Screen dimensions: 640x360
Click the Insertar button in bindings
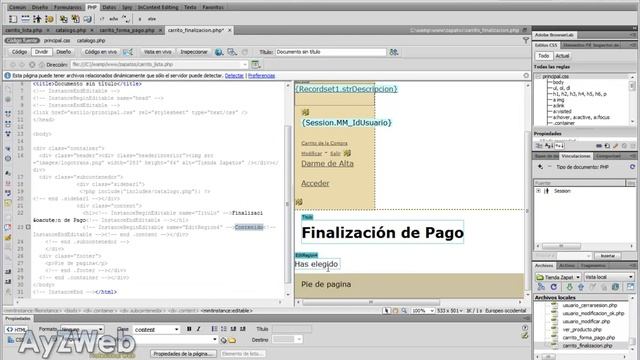pyautogui.click(x=608, y=256)
